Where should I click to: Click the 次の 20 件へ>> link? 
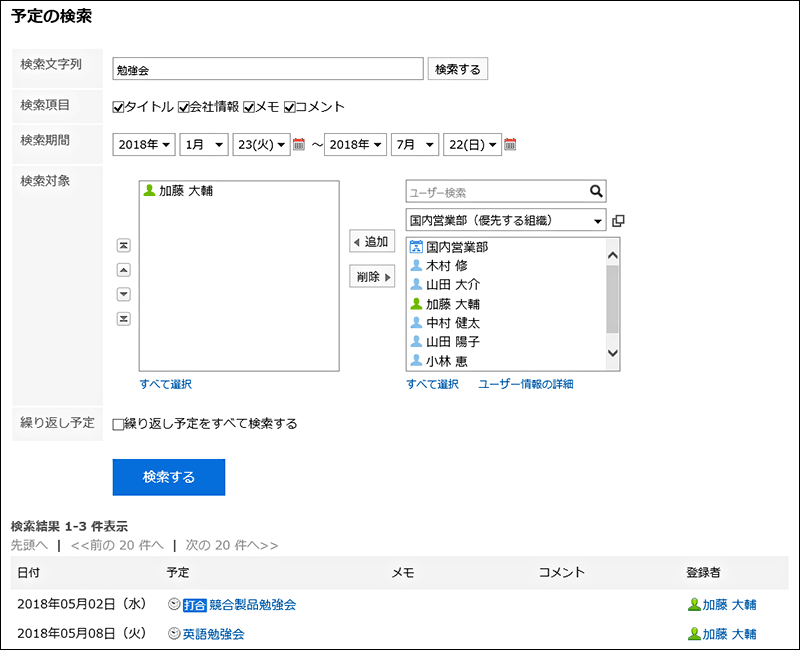(232, 545)
